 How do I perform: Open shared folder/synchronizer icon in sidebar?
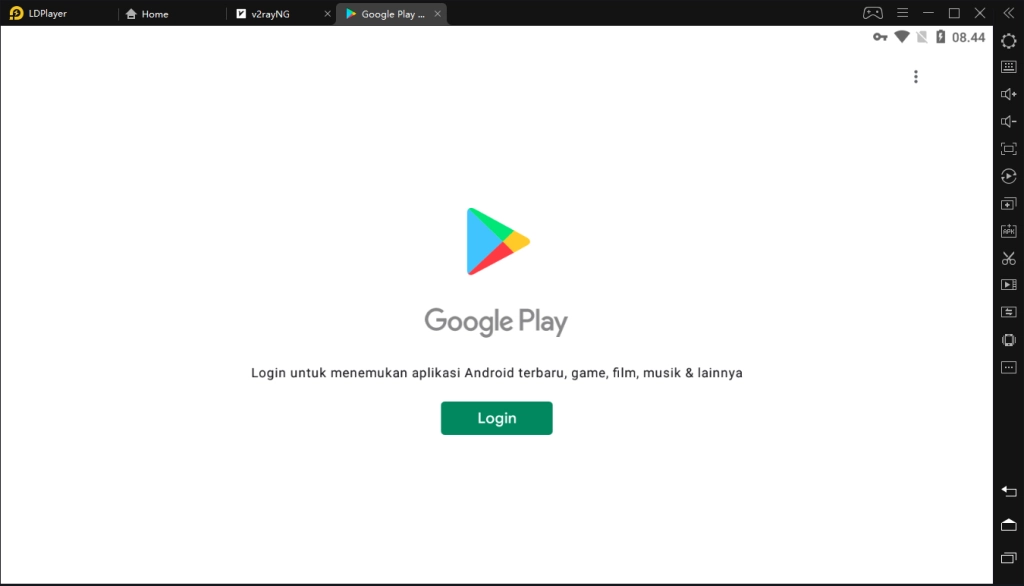point(1008,312)
